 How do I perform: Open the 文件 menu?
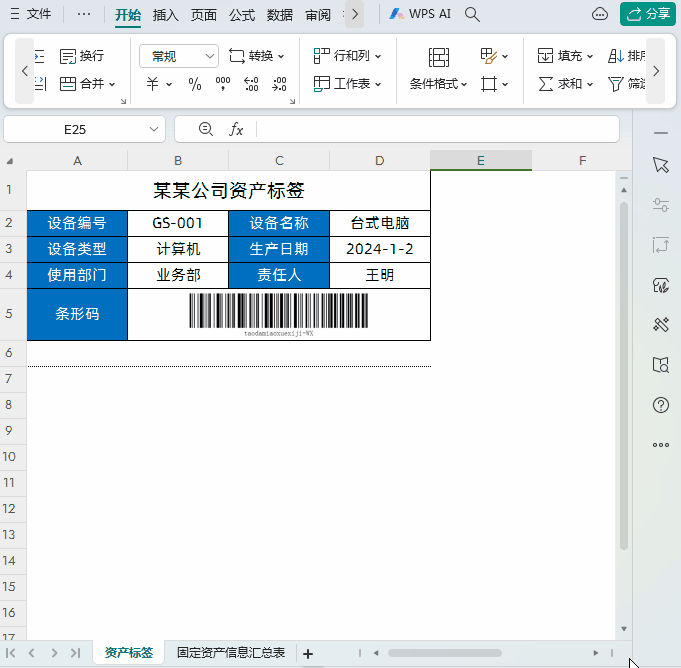(x=30, y=14)
